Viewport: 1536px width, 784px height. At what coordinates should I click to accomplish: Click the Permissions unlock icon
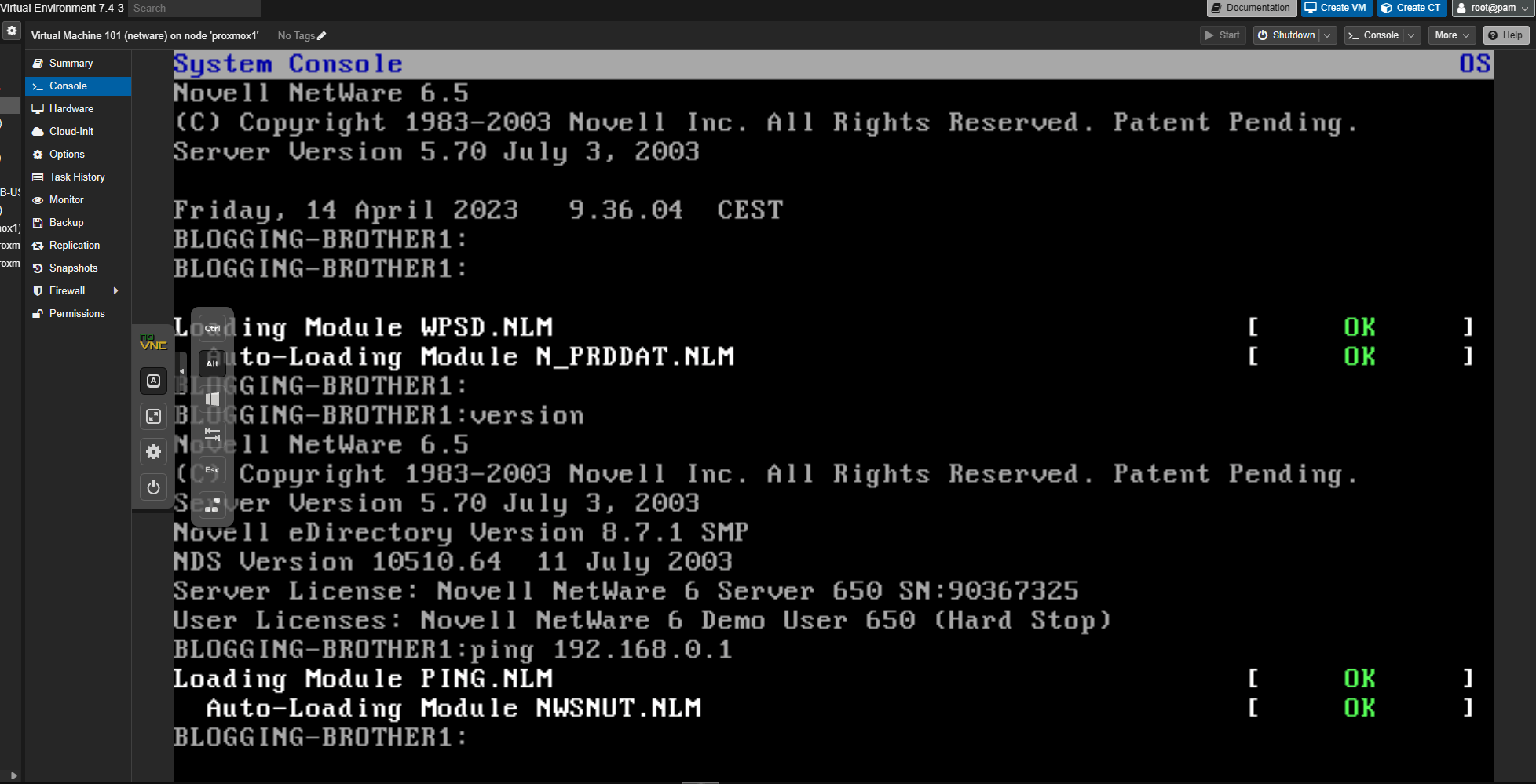(38, 314)
